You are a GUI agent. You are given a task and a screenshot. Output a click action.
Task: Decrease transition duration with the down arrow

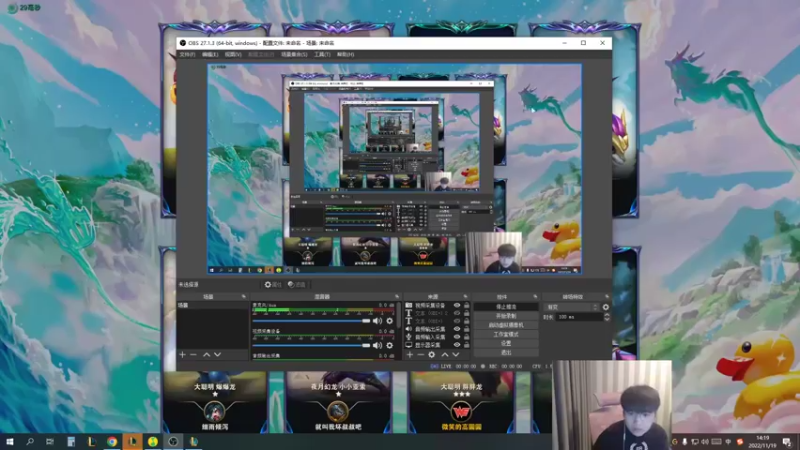(607, 319)
